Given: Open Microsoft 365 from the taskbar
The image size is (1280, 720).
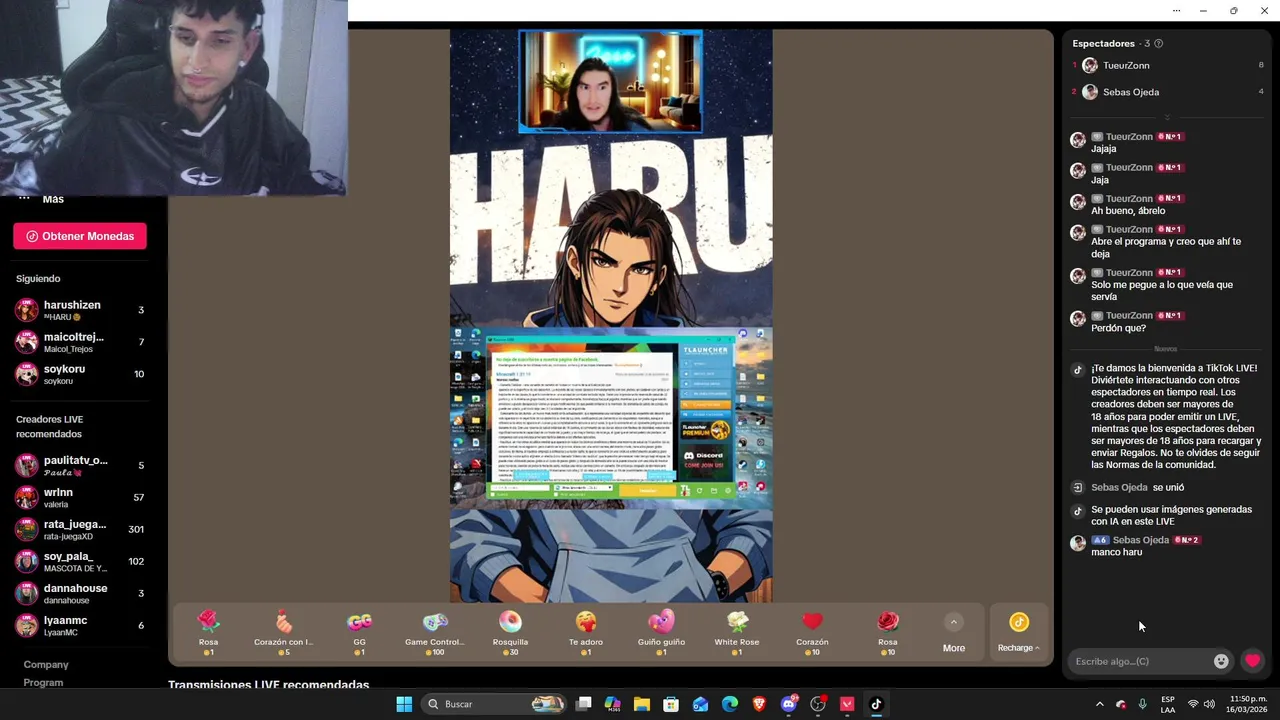Looking at the screenshot, I should 613,704.
